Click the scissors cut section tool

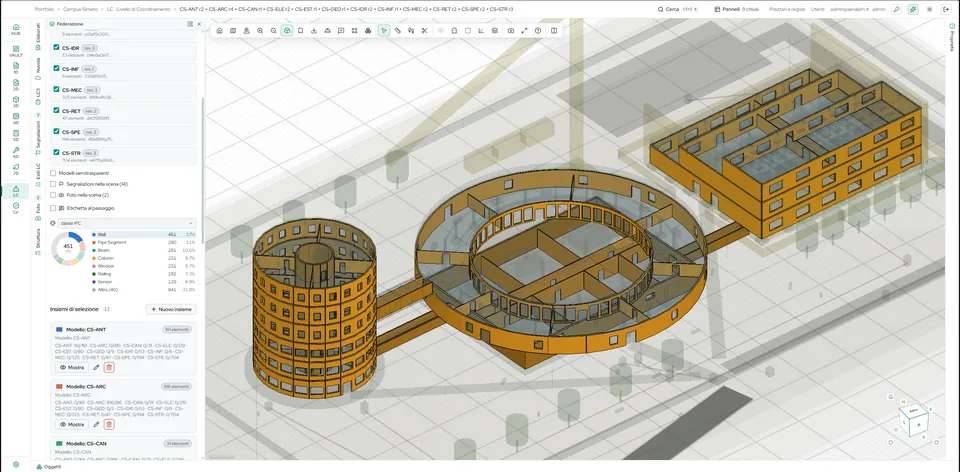(424, 31)
